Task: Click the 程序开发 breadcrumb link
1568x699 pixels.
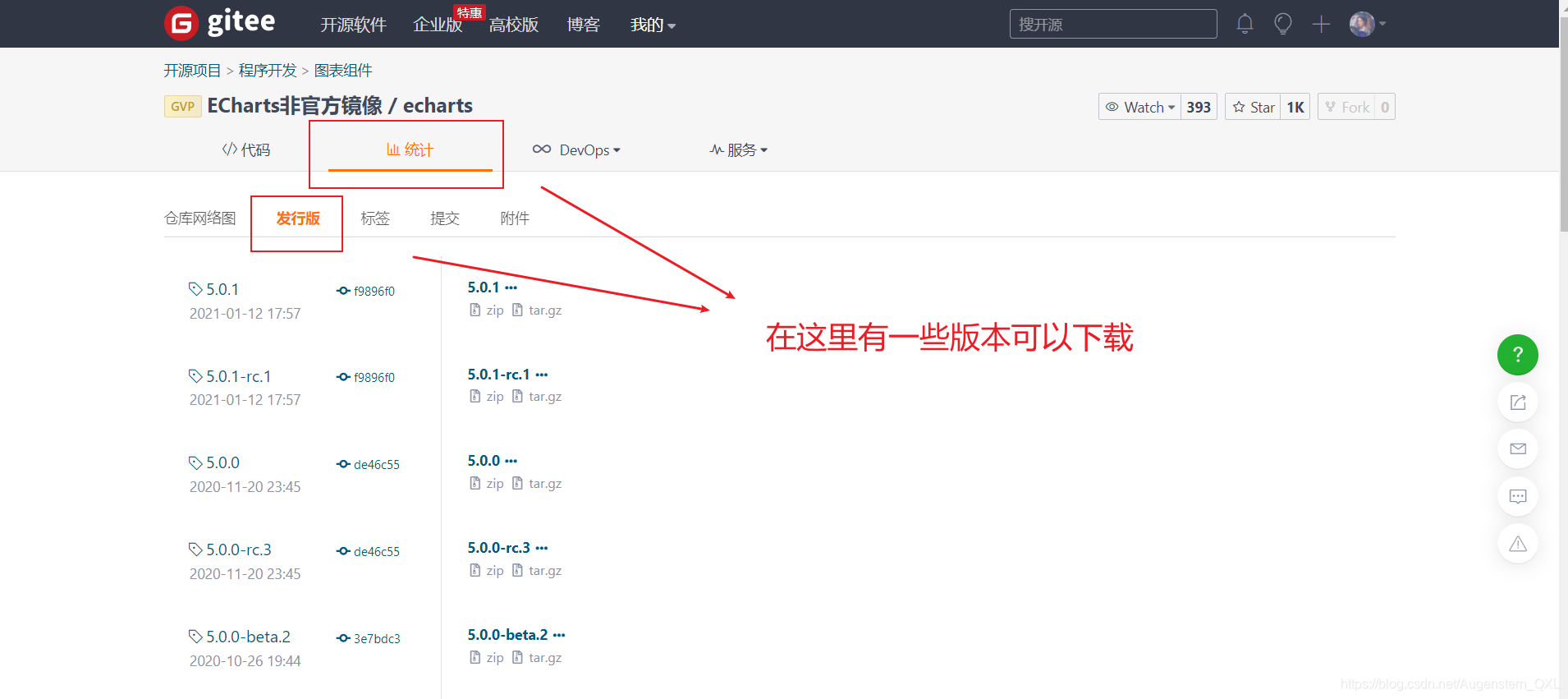Action: point(268,71)
